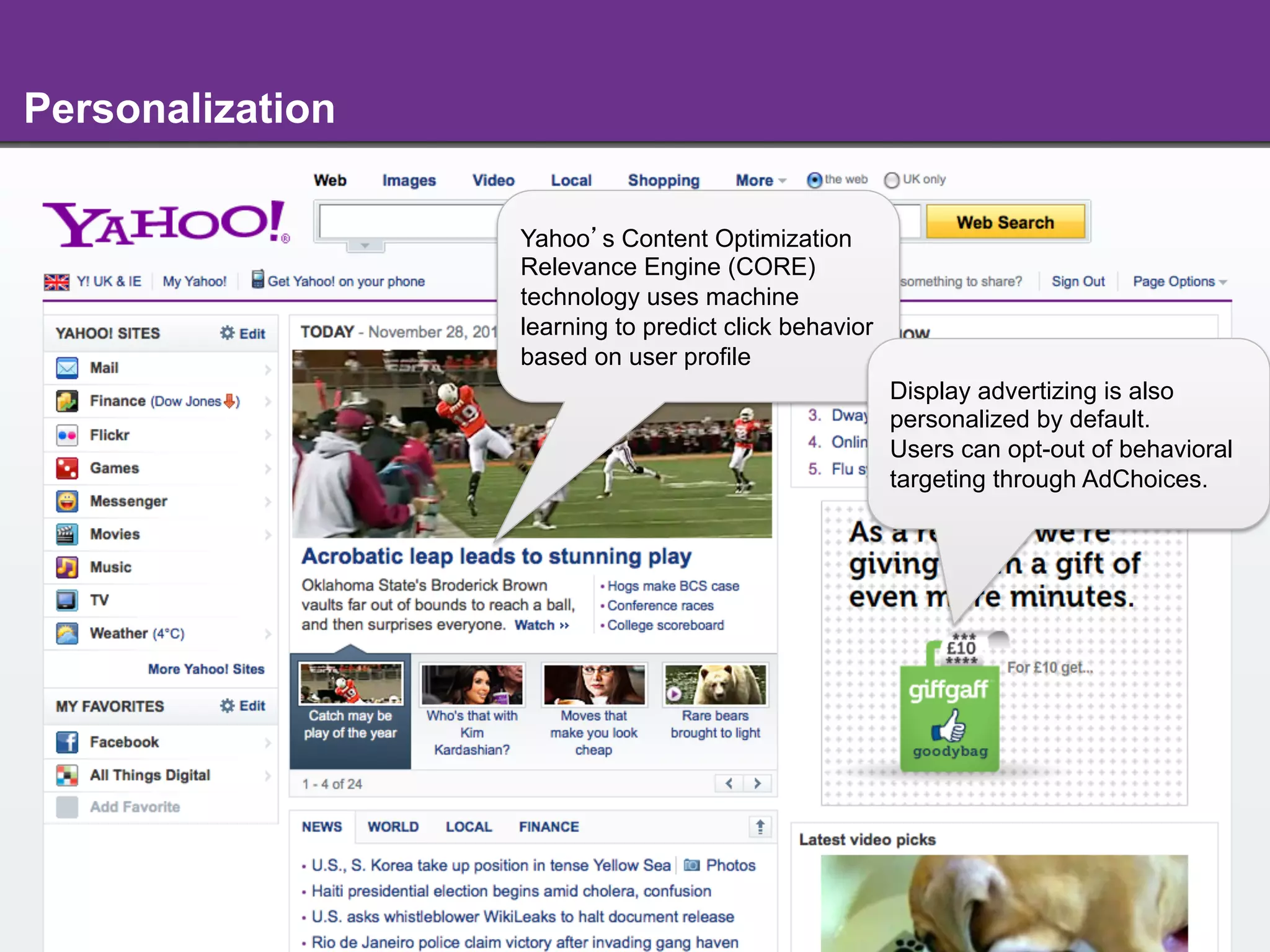Screen dimensions: 1270x952
Task: Expand the Page Options dropdown
Action: (1179, 281)
